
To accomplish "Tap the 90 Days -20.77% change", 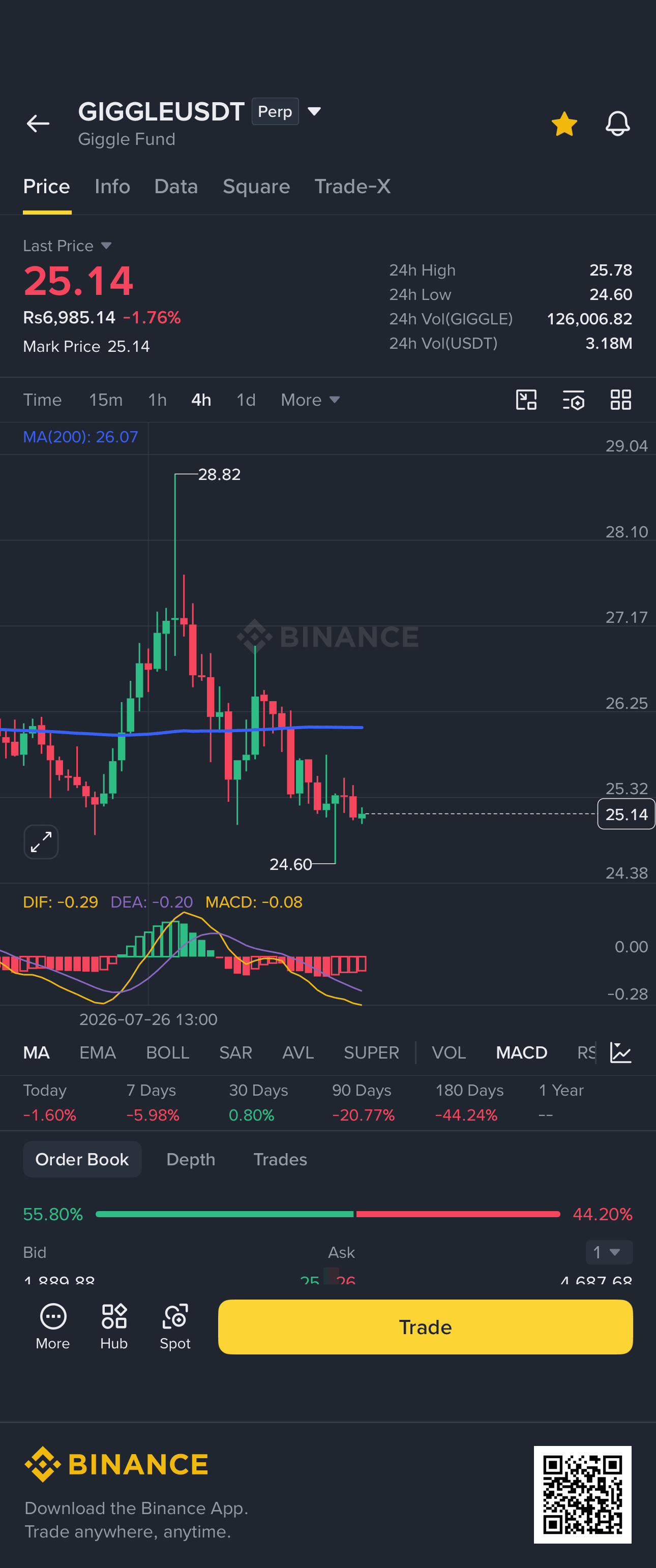I will tap(363, 1102).
